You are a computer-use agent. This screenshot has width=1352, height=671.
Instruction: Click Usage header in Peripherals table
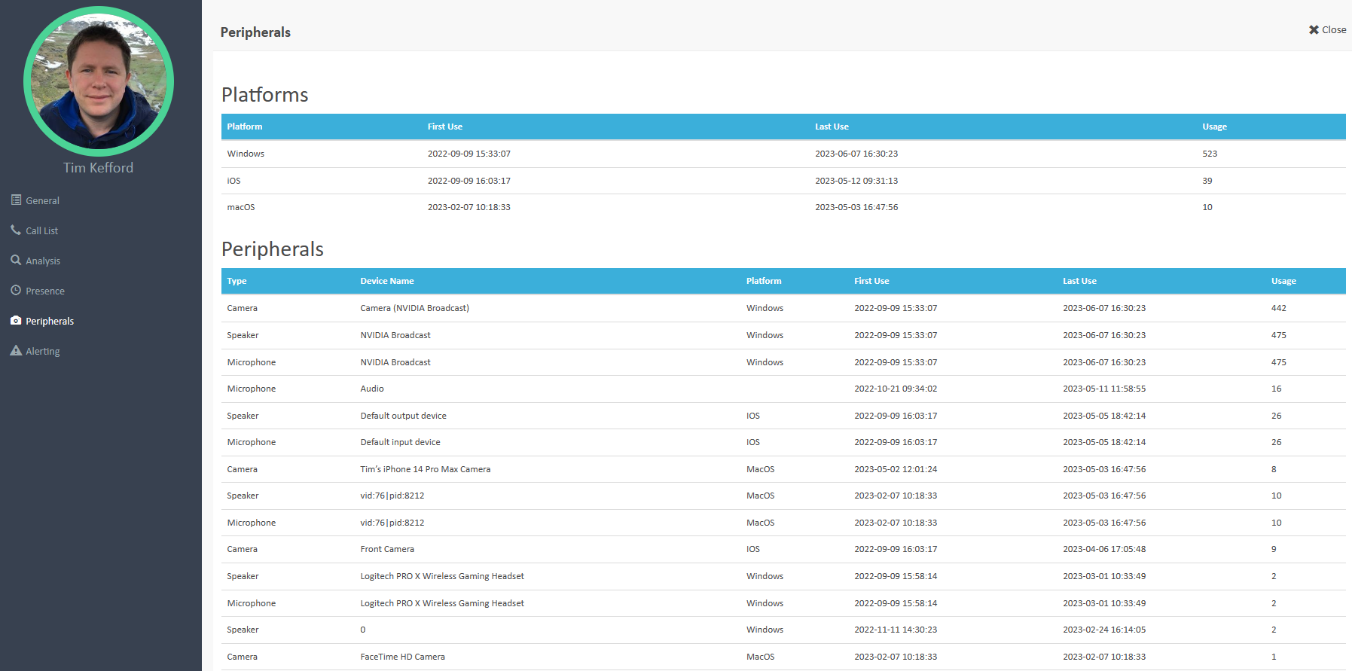pyautogui.click(x=1283, y=281)
